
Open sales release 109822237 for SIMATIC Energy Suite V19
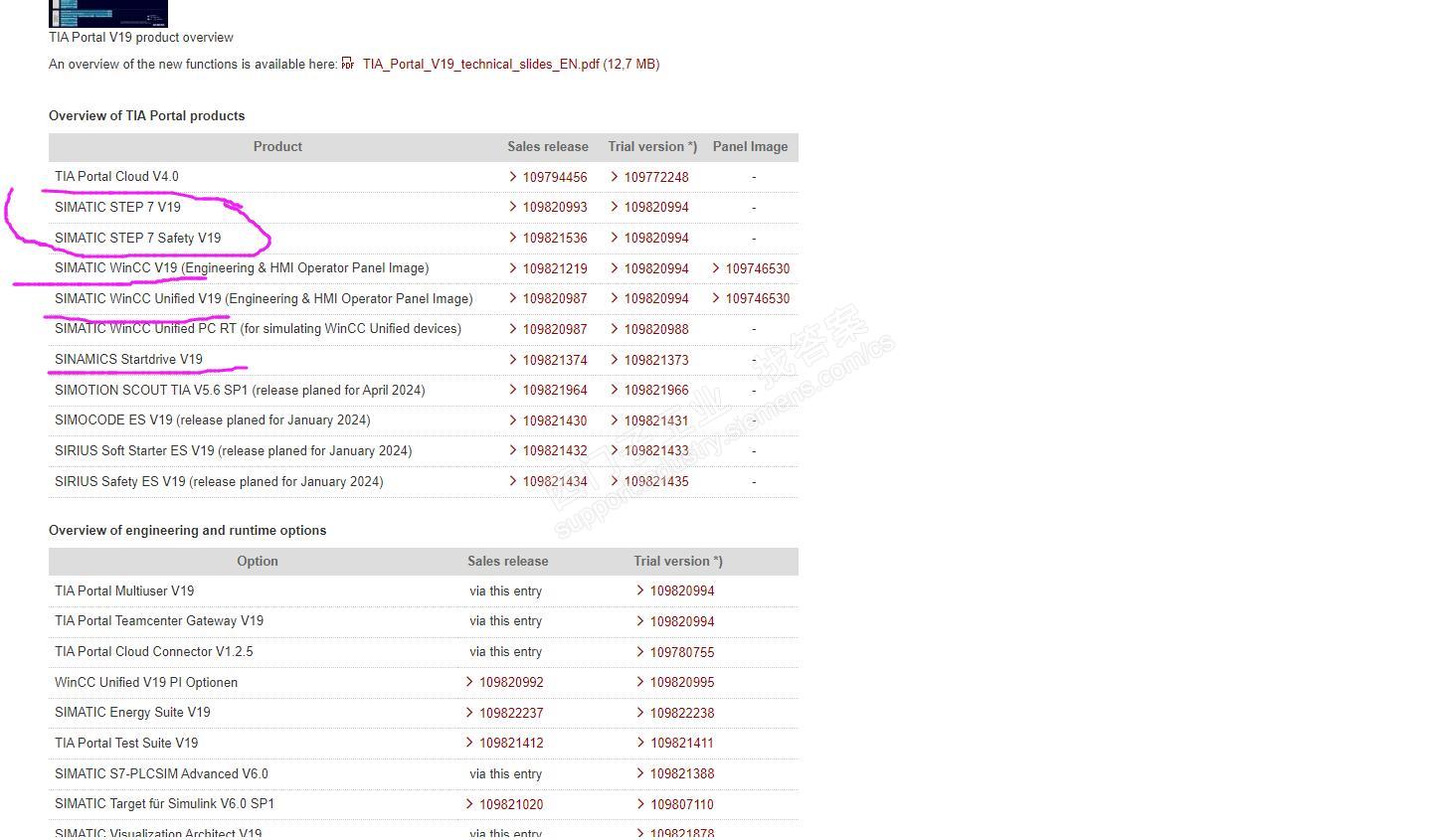pyautogui.click(x=511, y=713)
